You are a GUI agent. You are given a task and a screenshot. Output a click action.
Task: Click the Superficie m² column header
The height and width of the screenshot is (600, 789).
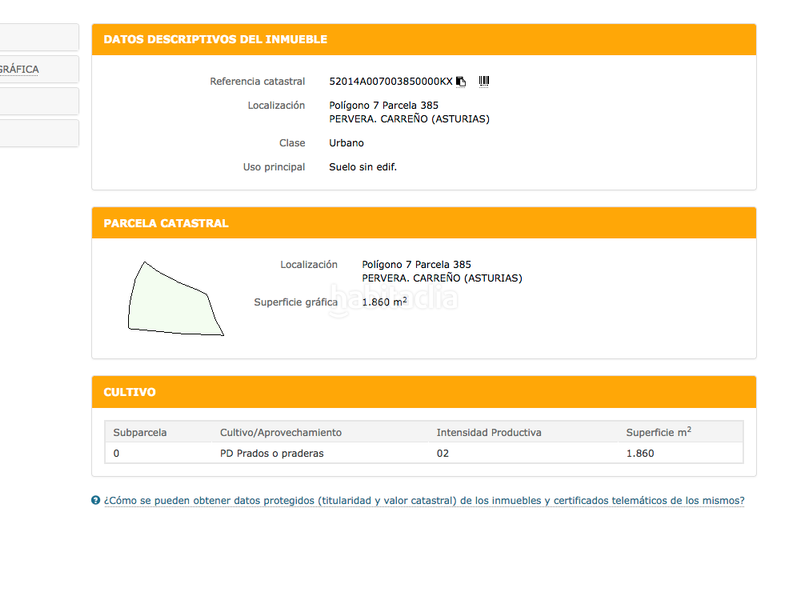coord(658,433)
